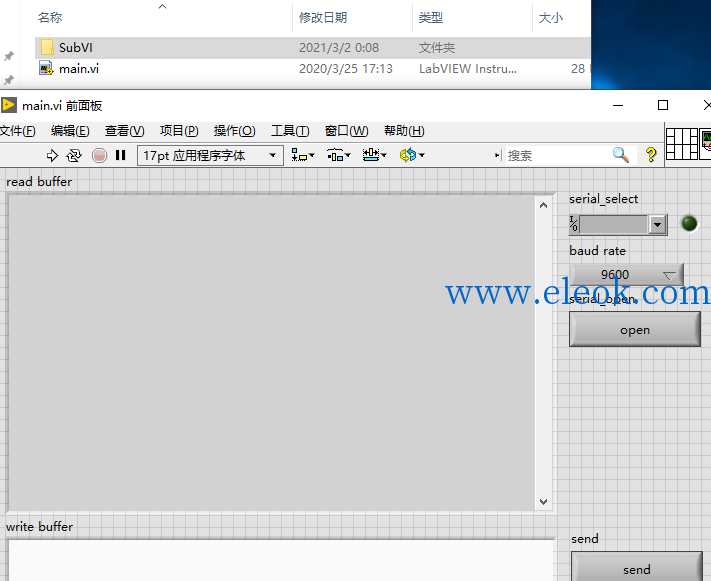Click the serial port status LED
The width and height of the screenshot is (711, 581).
(689, 223)
